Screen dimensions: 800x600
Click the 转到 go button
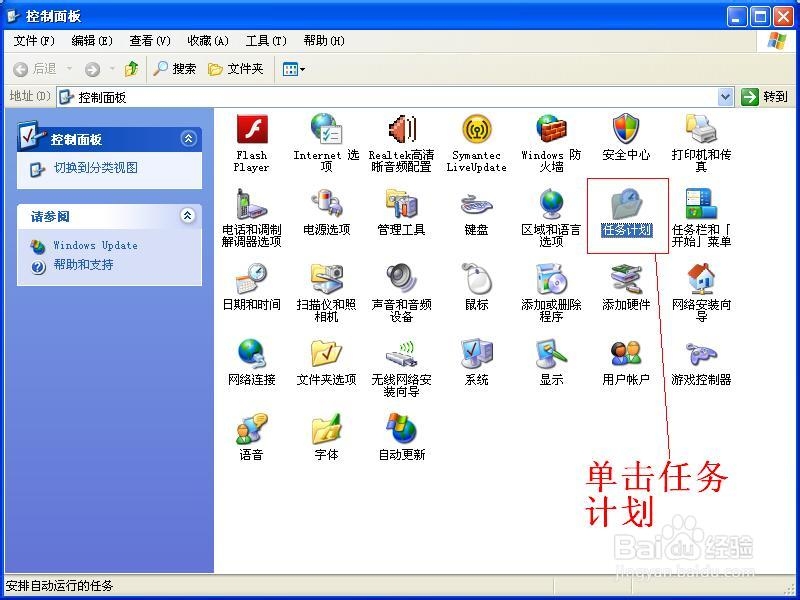[x=764, y=96]
